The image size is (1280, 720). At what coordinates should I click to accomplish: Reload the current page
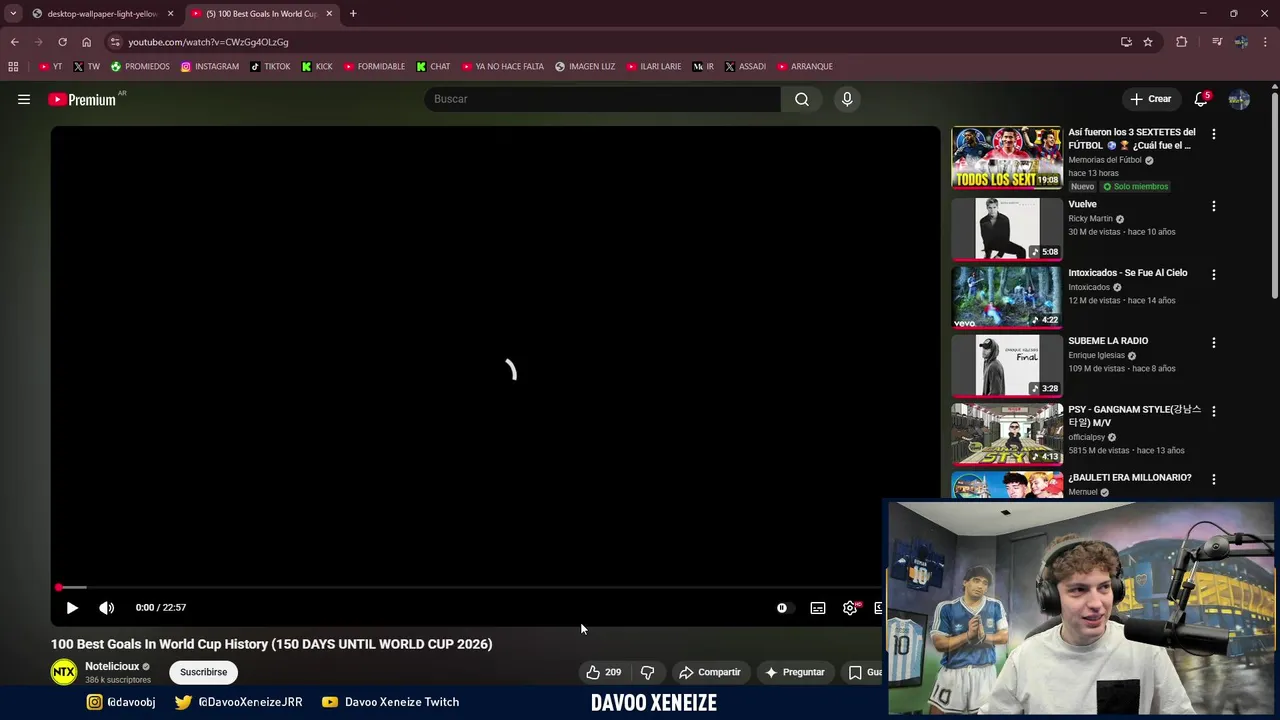[62, 42]
